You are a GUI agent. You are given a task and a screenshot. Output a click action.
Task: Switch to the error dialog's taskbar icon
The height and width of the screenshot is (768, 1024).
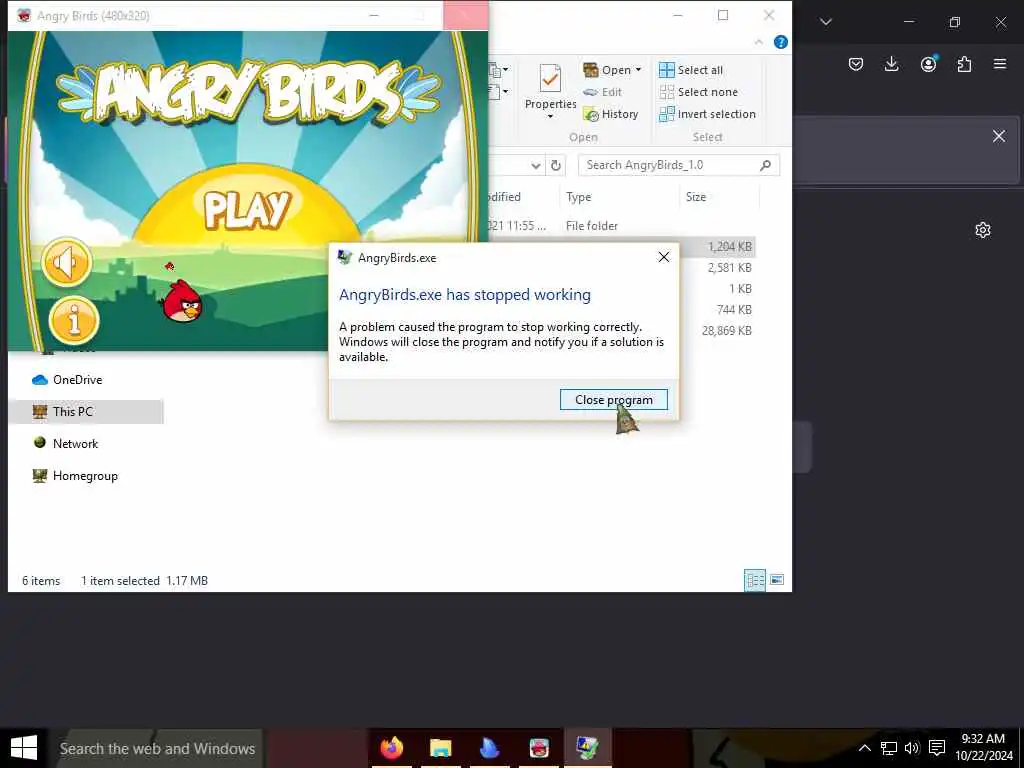(x=587, y=748)
